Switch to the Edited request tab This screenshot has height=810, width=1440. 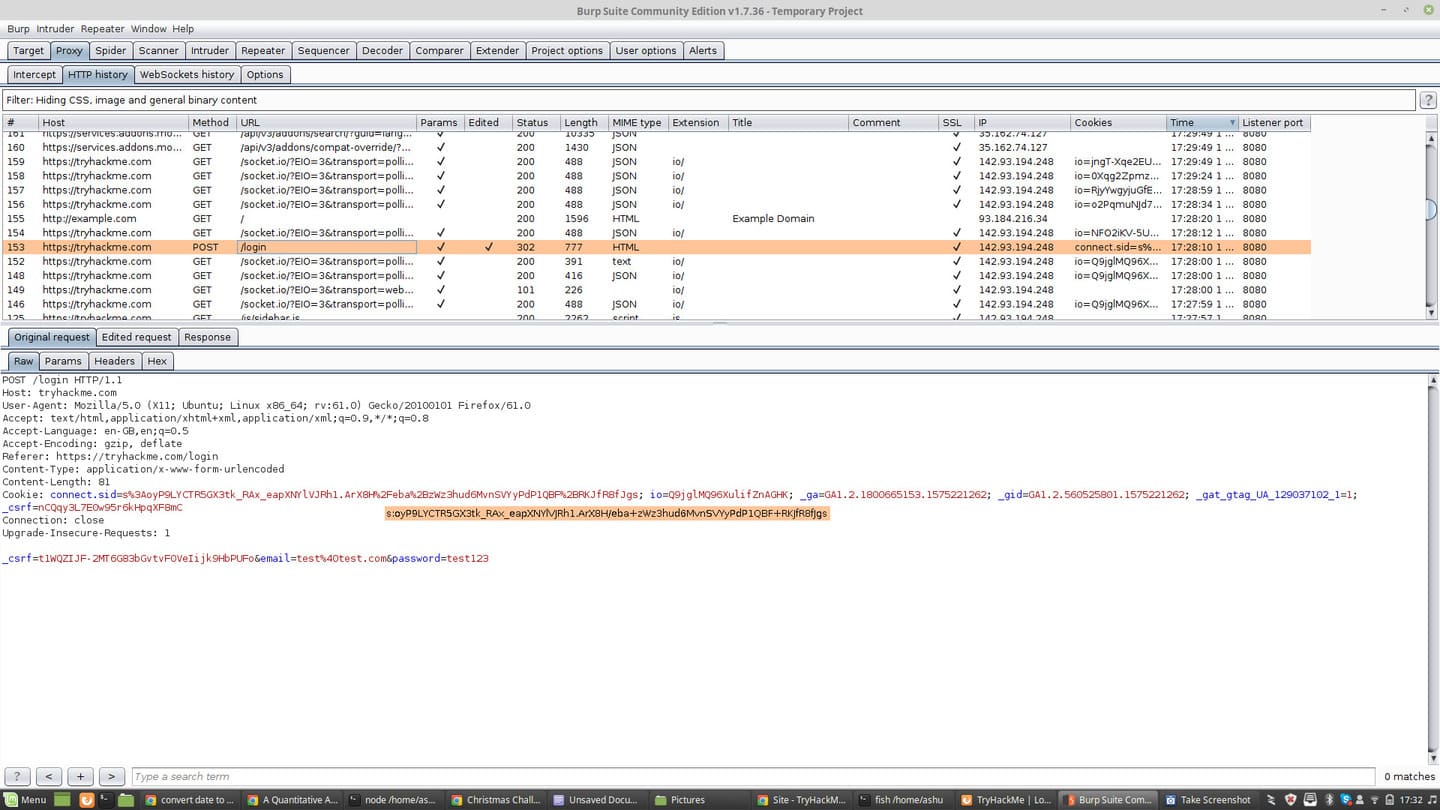click(136, 337)
